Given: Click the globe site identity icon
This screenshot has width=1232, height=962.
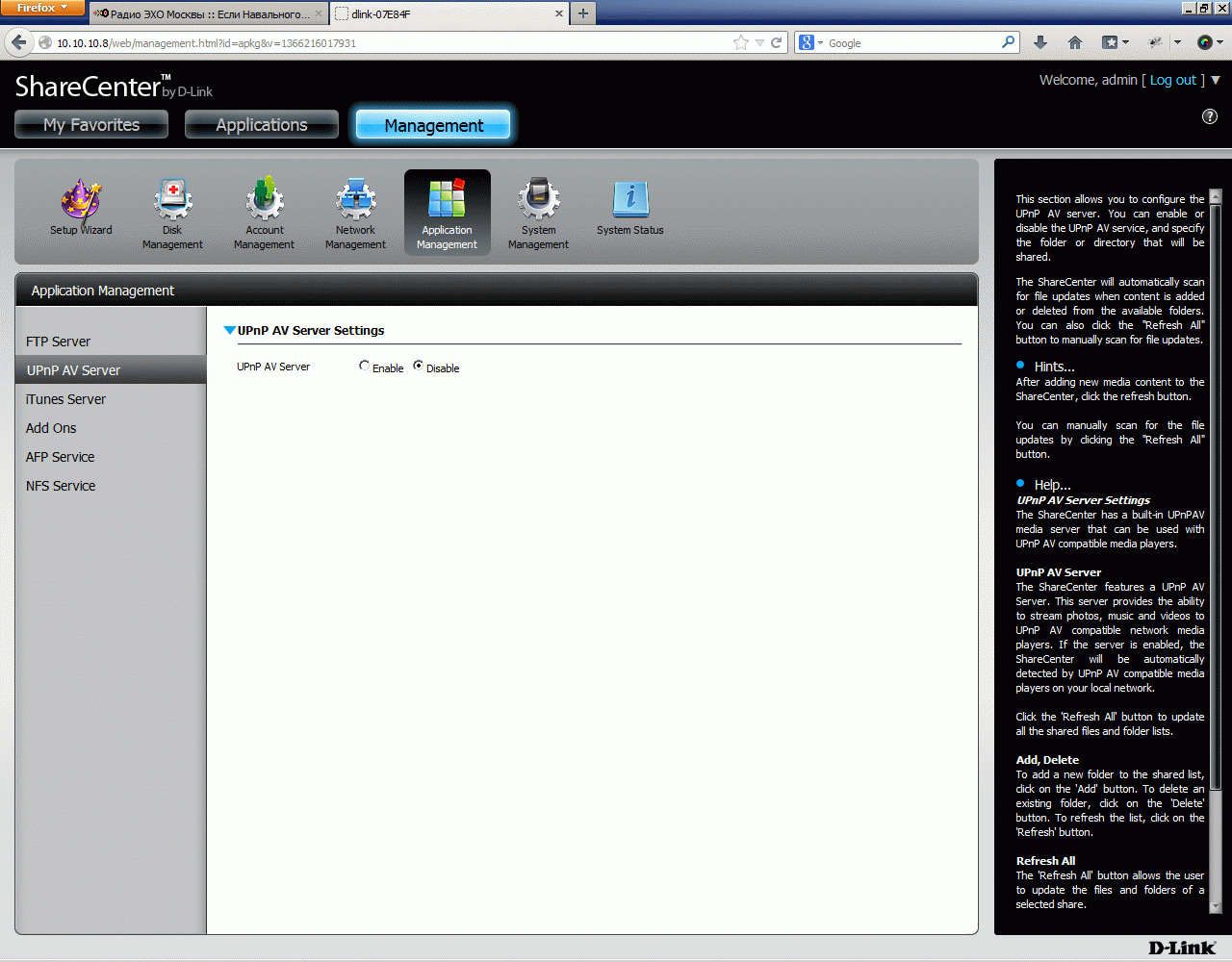Looking at the screenshot, I should point(45,42).
